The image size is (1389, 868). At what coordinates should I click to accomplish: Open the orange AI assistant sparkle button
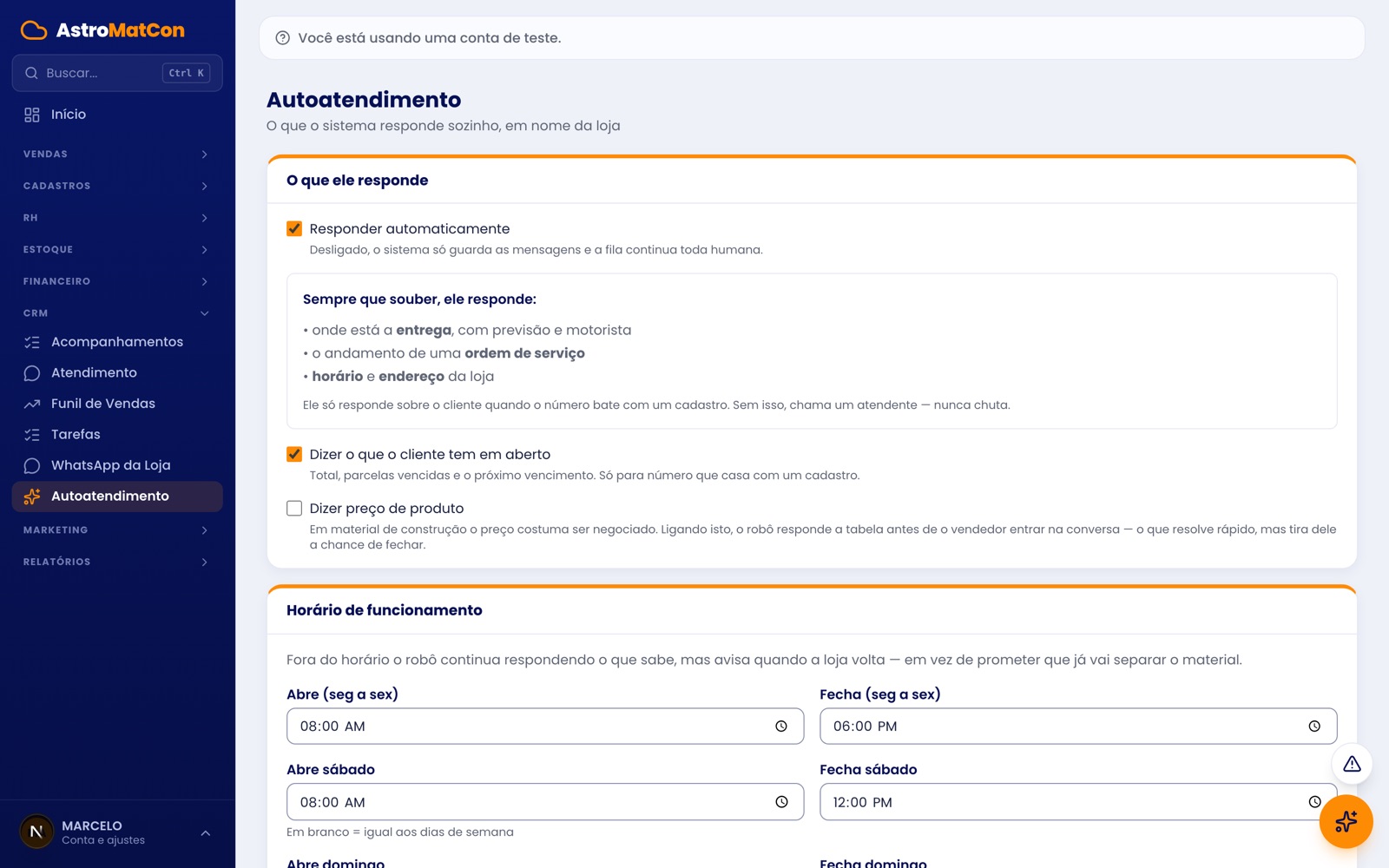coord(1346,821)
